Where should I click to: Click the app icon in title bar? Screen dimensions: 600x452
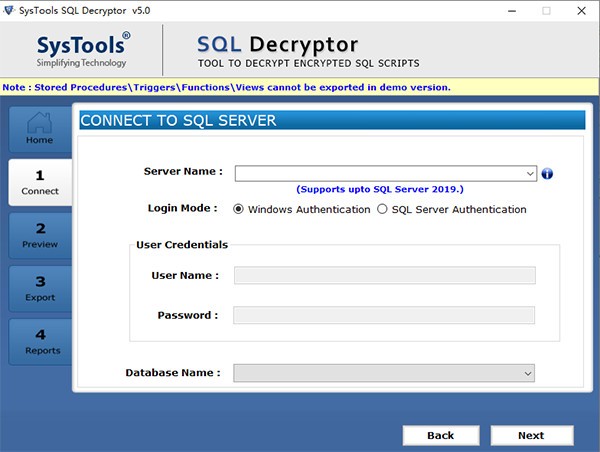10,10
